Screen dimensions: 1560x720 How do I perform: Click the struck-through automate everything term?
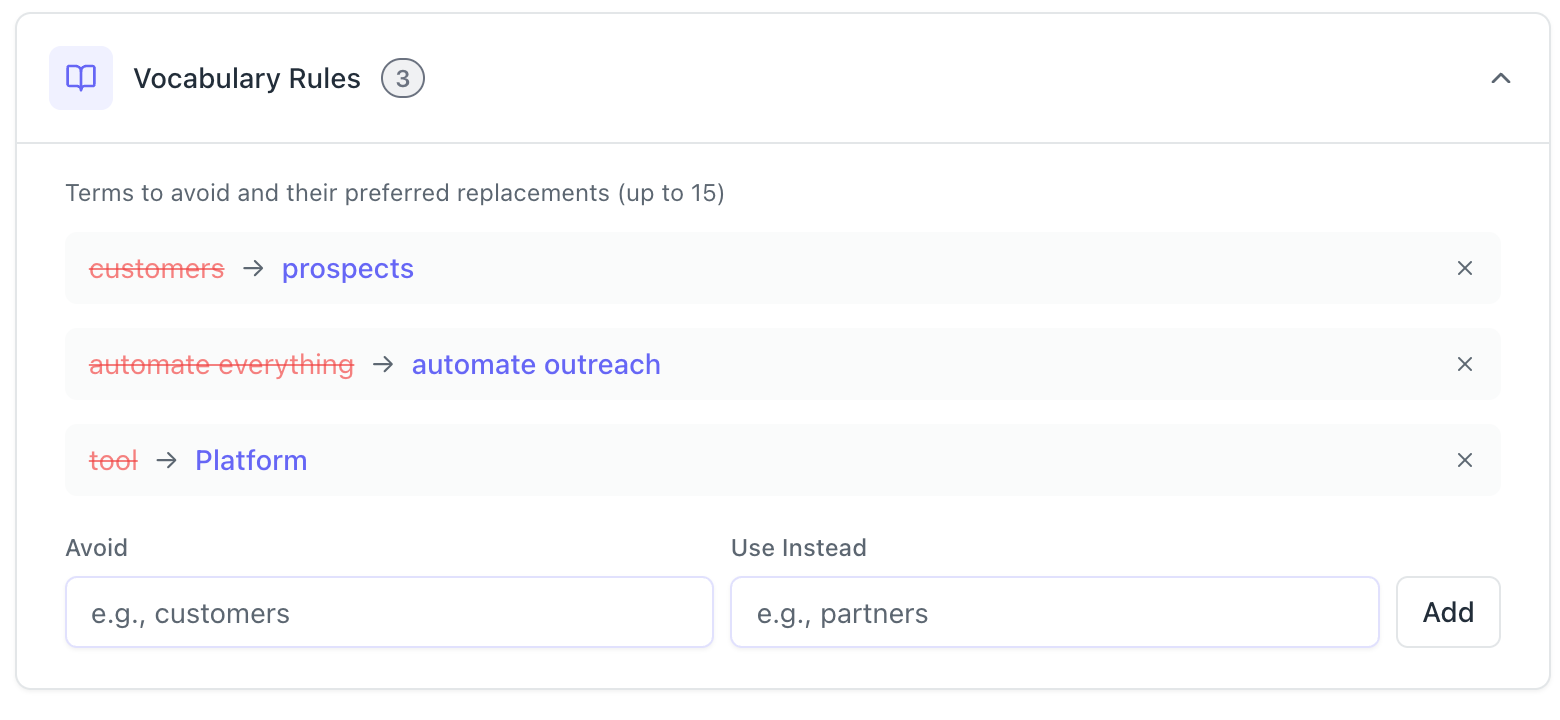point(221,365)
